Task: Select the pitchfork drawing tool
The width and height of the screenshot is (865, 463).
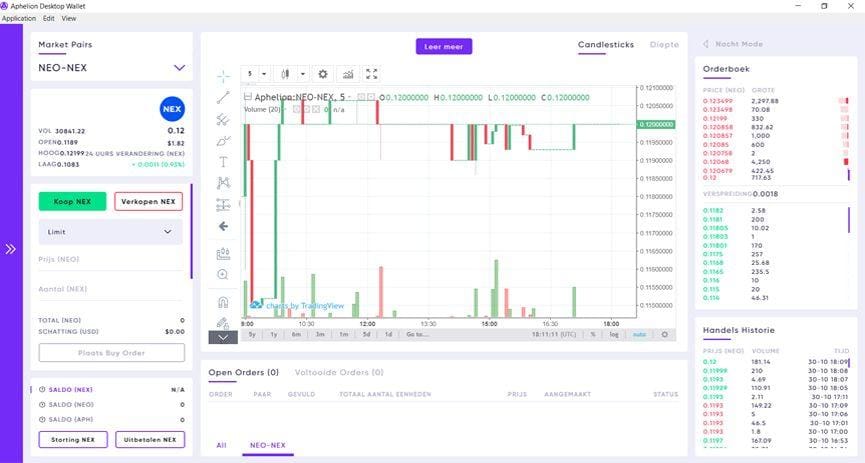Action: tap(223, 119)
